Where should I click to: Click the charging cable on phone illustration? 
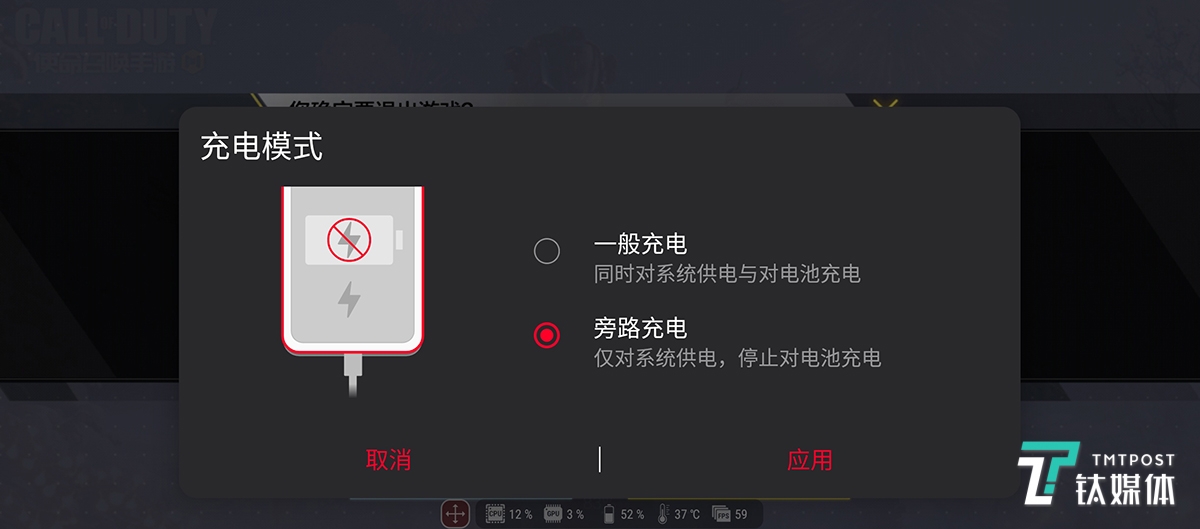click(350, 373)
